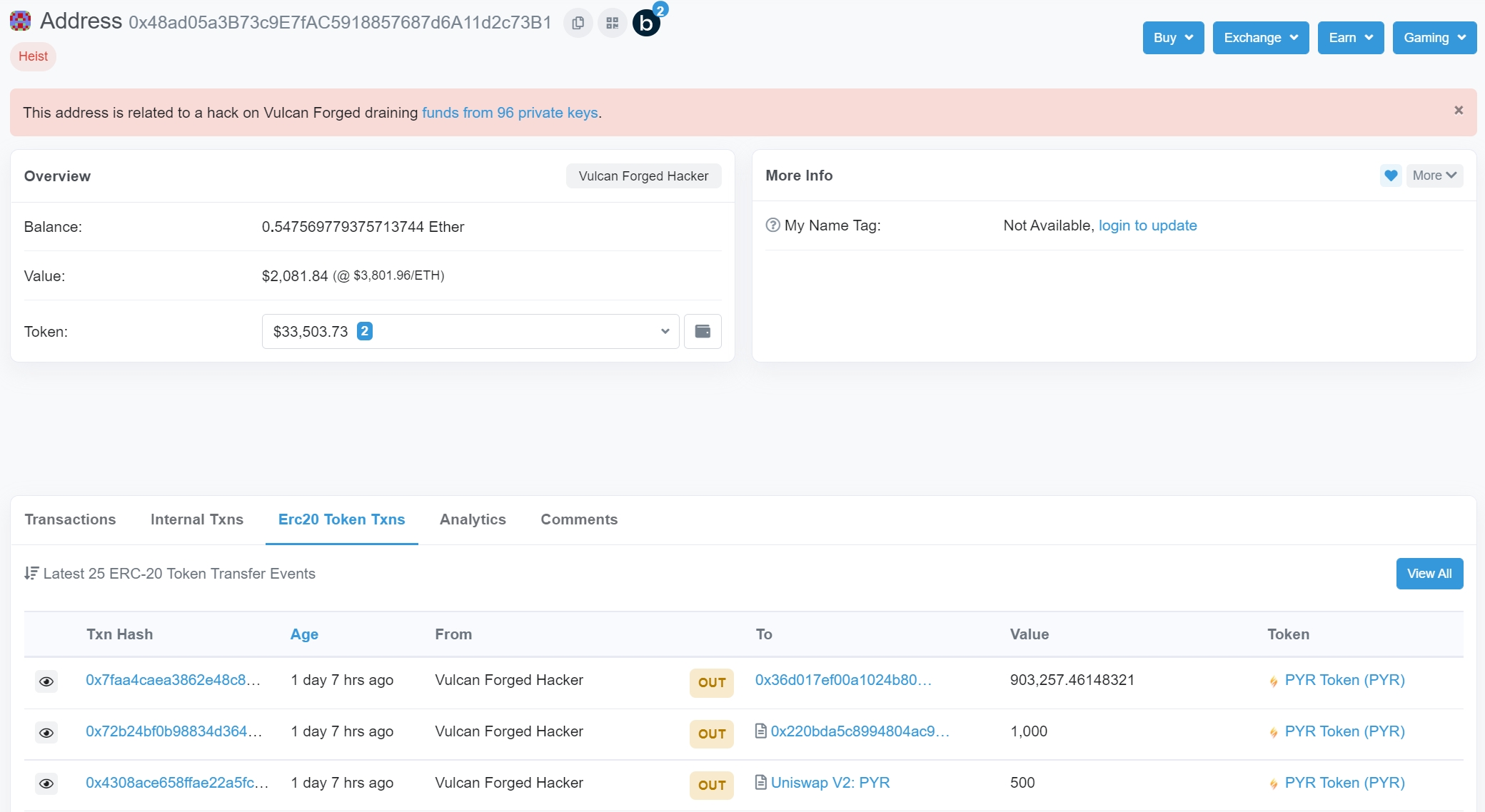The height and width of the screenshot is (812, 1485).
Task: Toggle eye preview for 0x4308ace658ffae22a5fc transaction
Action: coord(46,784)
